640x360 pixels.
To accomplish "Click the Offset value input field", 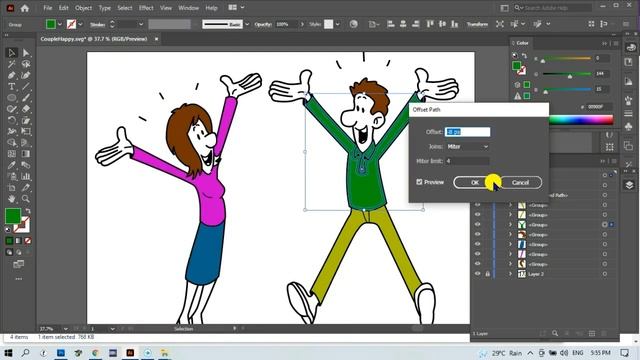I will tap(467, 132).
